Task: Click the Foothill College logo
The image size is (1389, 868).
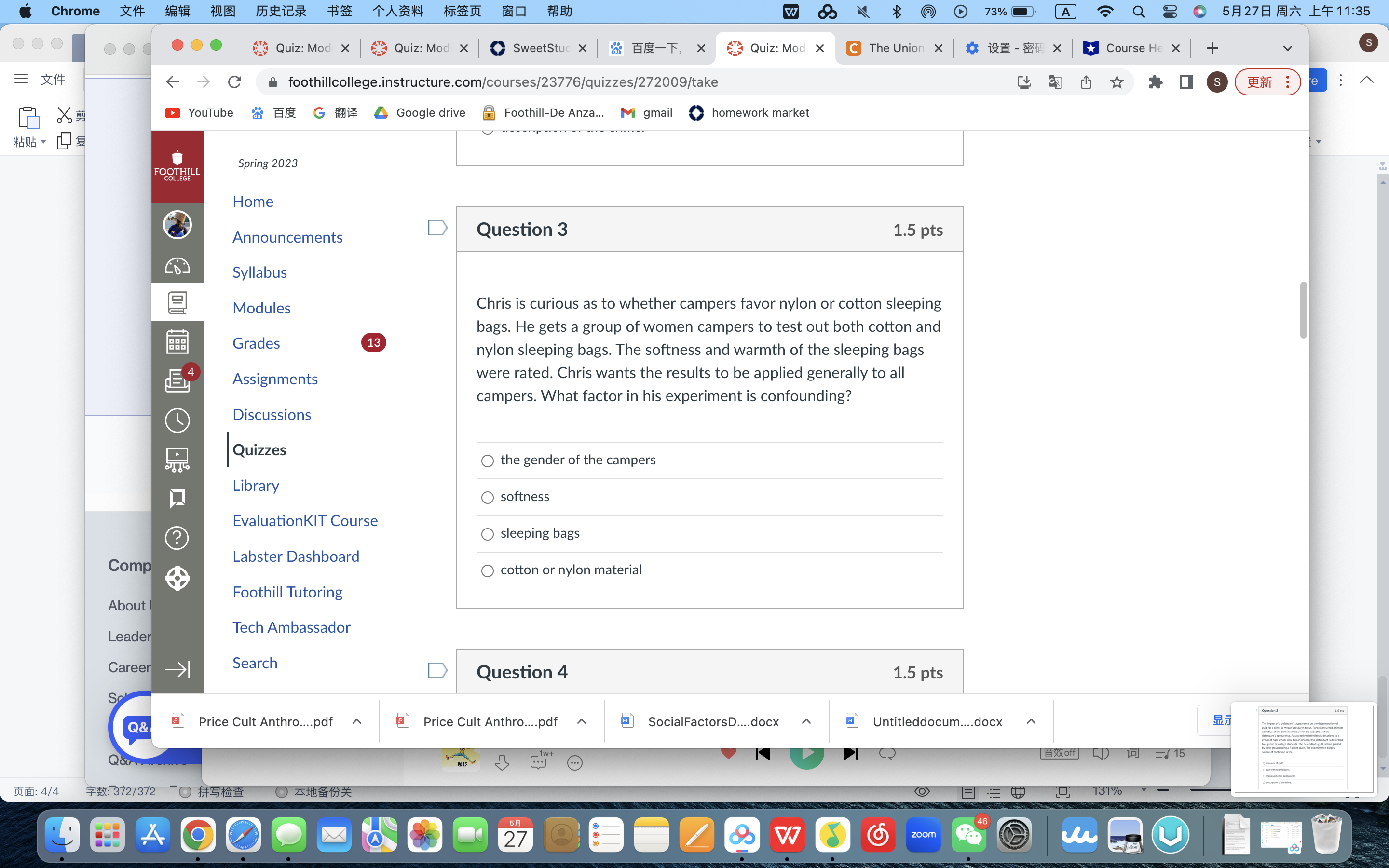Action: (177, 167)
